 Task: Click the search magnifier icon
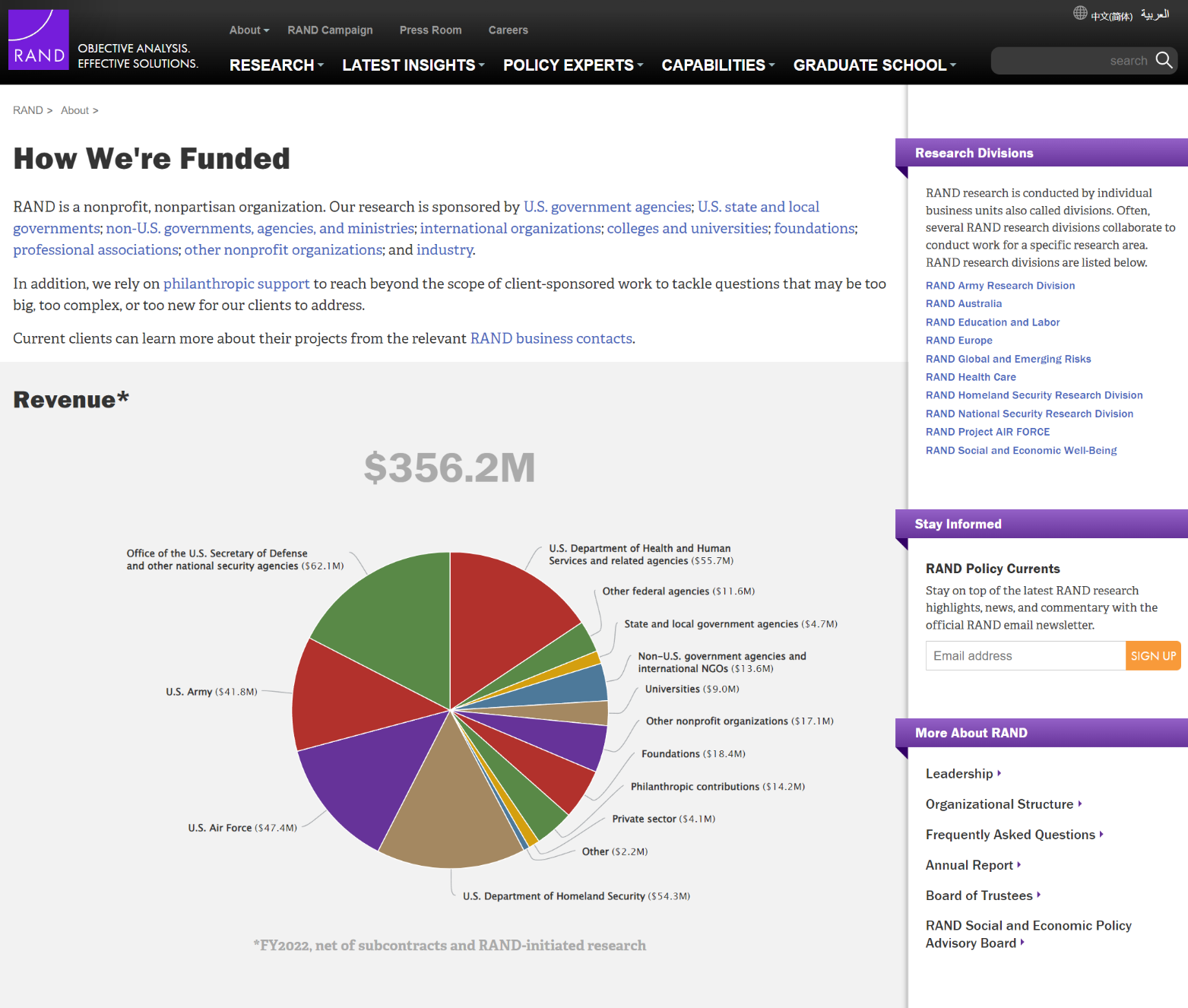1164,60
